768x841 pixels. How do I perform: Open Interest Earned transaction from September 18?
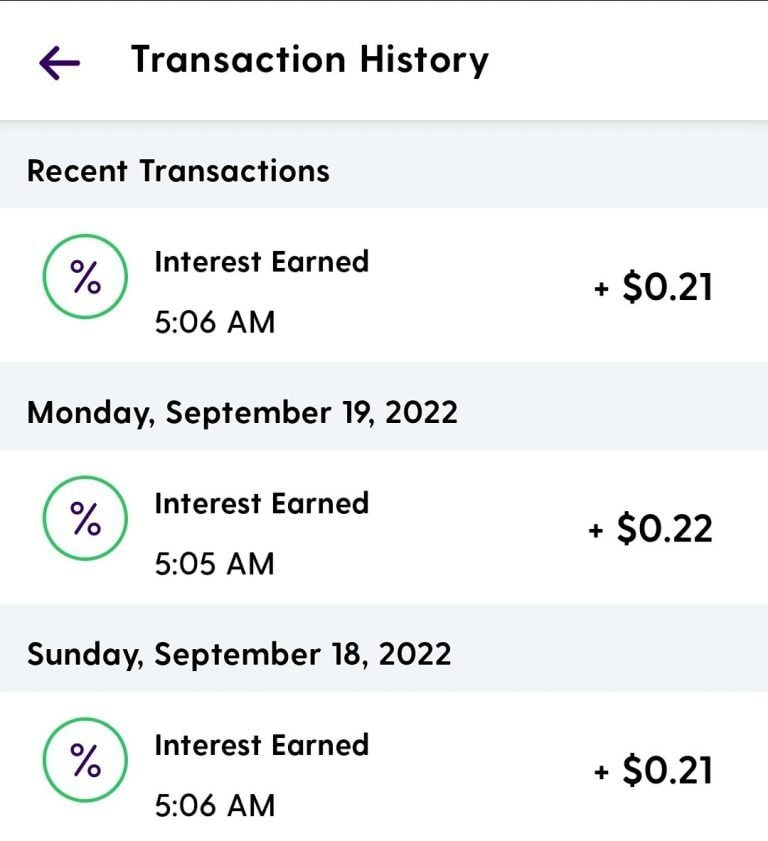pos(384,767)
